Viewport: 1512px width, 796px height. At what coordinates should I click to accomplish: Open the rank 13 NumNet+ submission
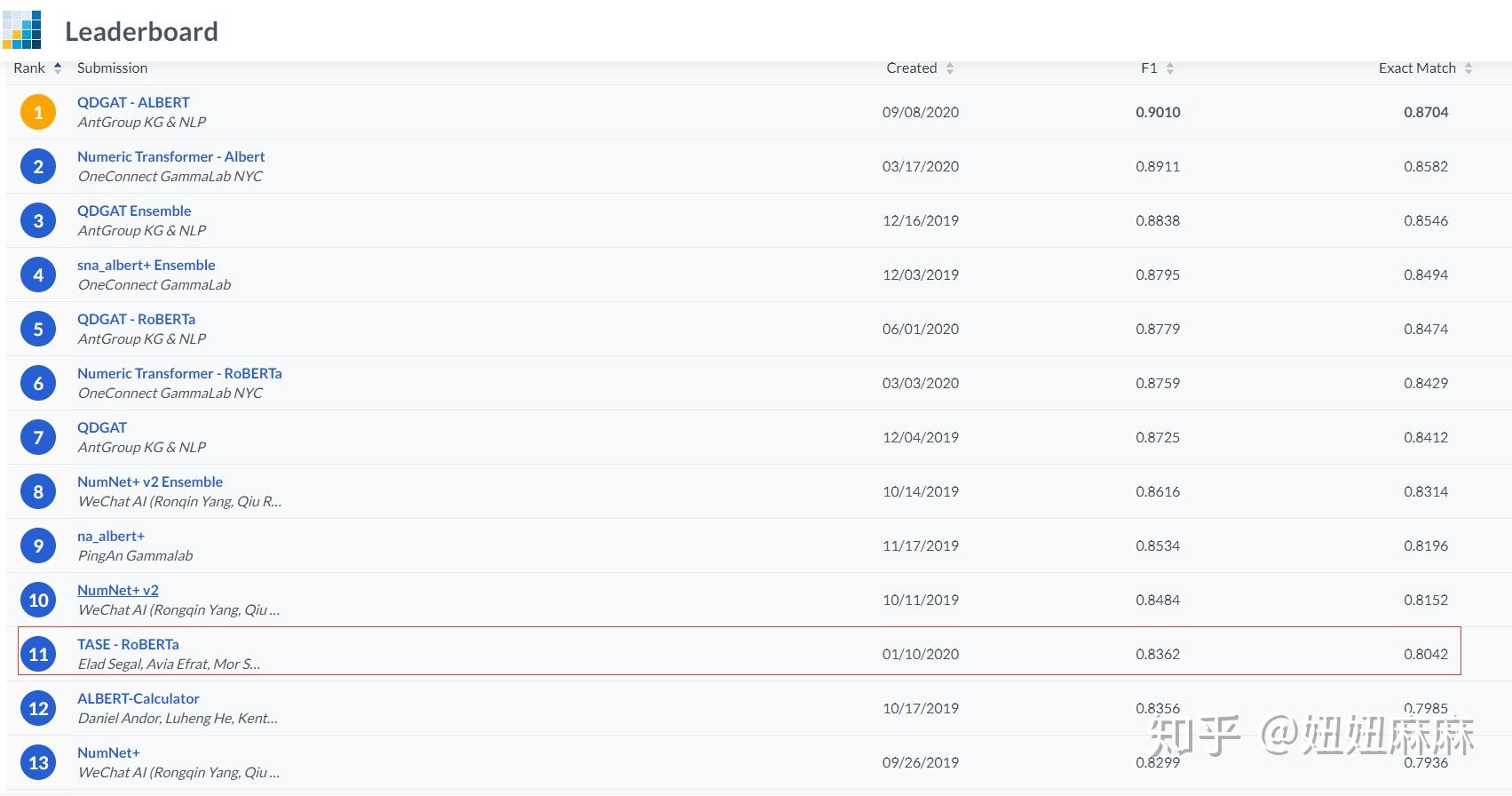[x=108, y=752]
